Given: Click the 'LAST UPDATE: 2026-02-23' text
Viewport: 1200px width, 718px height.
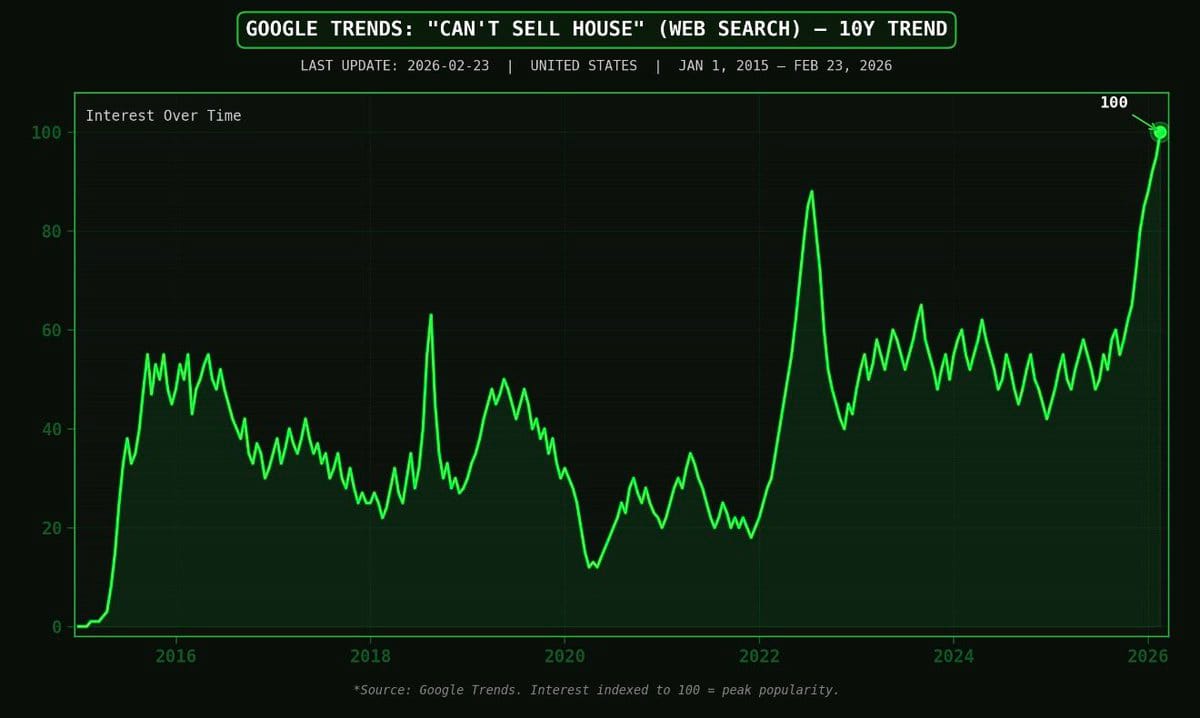Looking at the screenshot, I should [394, 66].
